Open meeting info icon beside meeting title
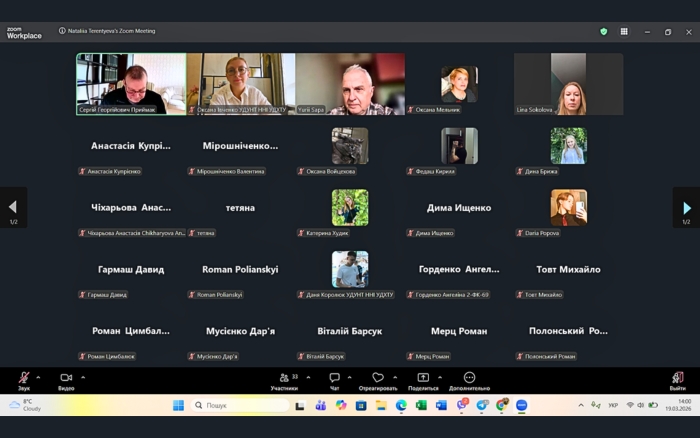This screenshot has height=438, width=700. pos(62,31)
